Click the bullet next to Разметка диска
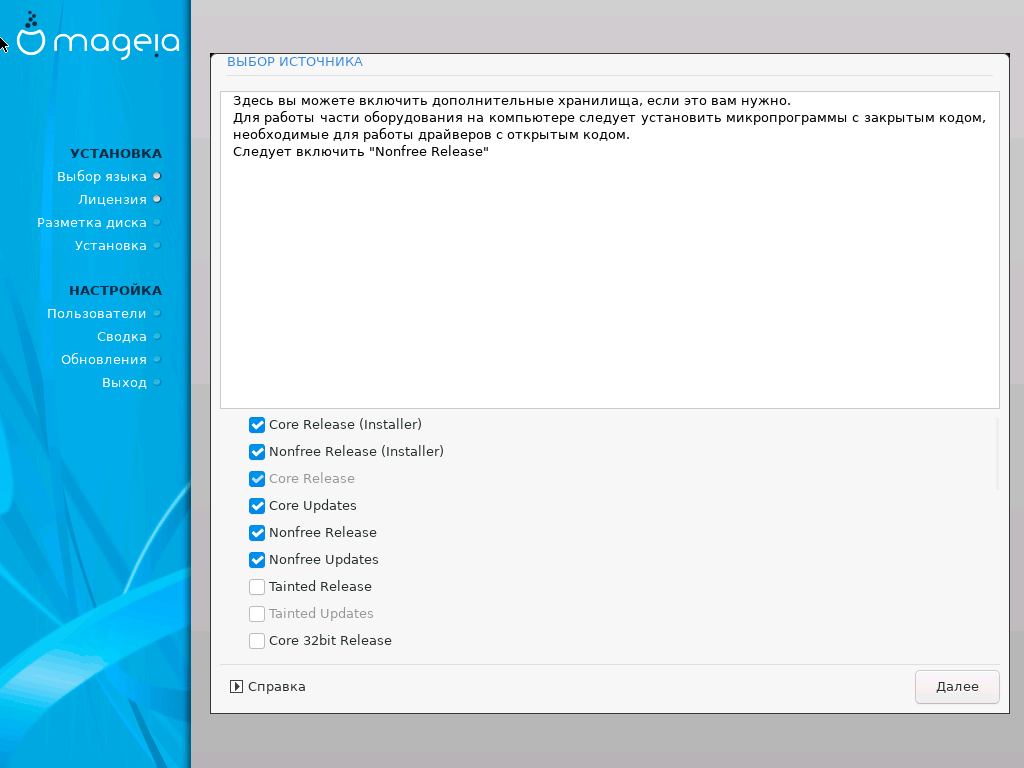This screenshot has height=768, width=1024. (x=157, y=222)
